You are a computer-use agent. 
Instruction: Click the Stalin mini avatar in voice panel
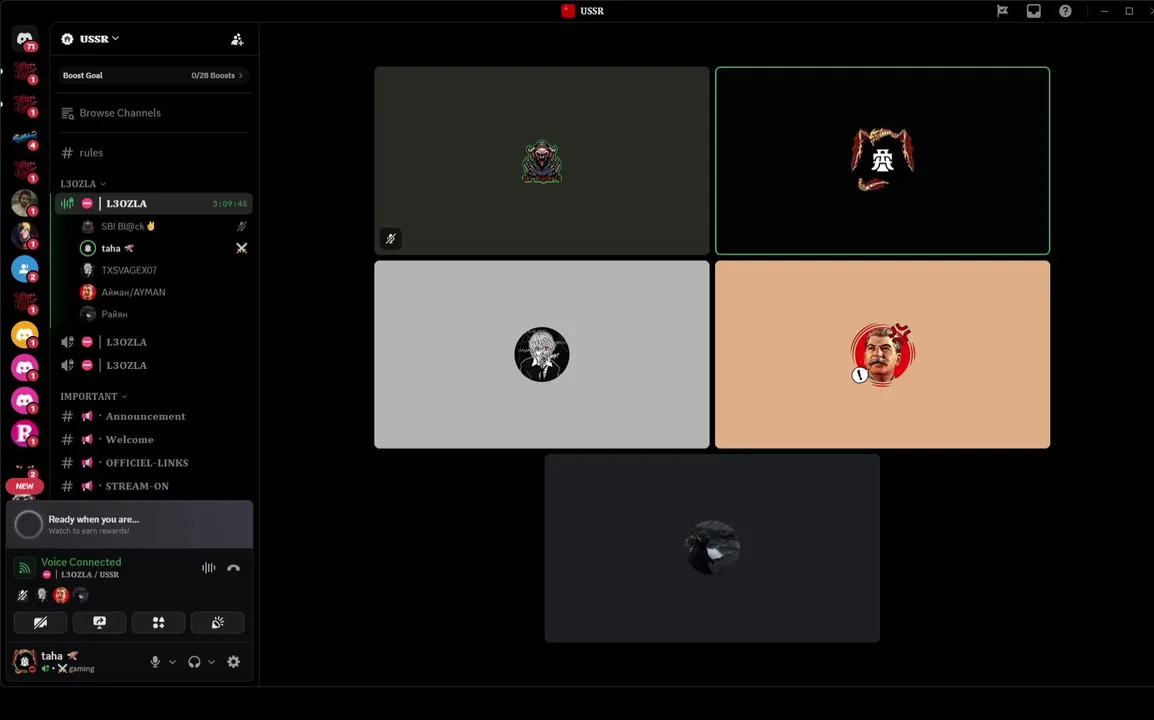61,595
